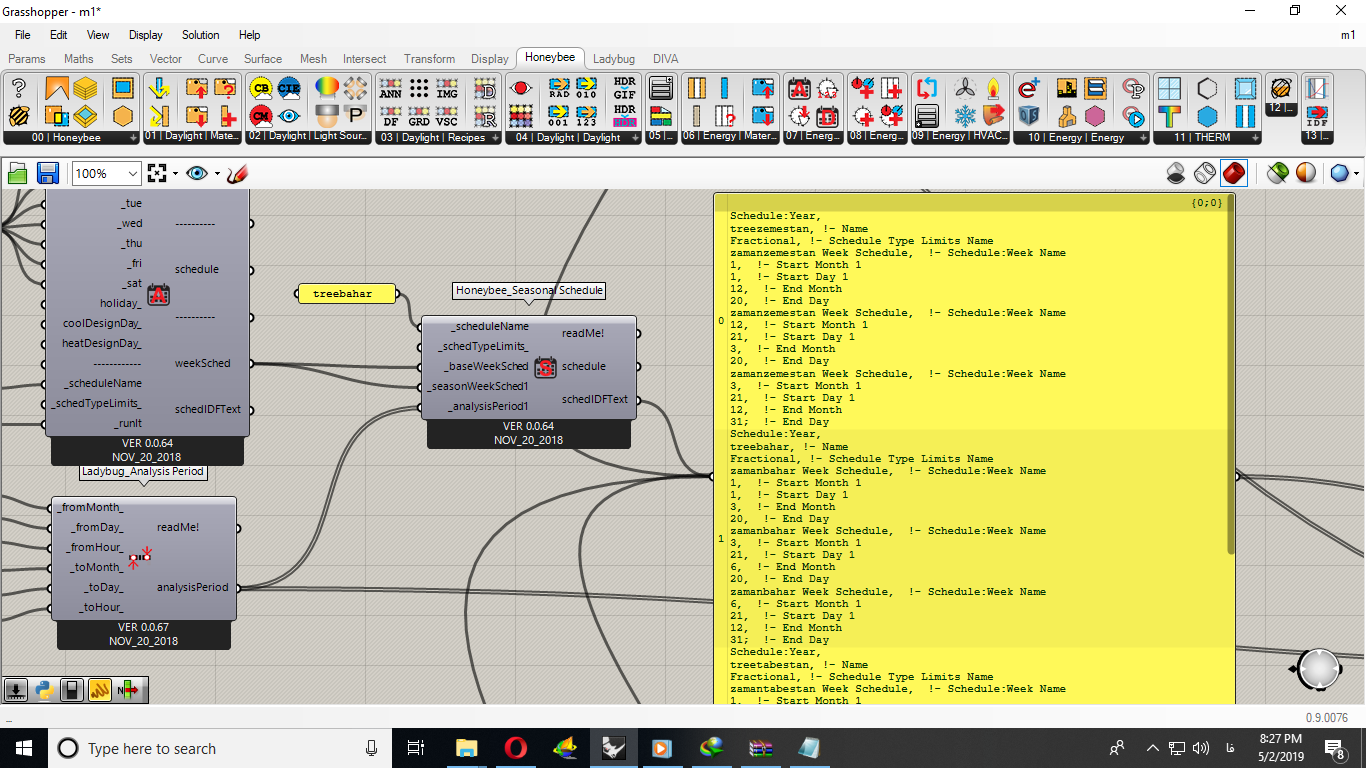Click the Honeybee question mark help icon

click(18, 88)
